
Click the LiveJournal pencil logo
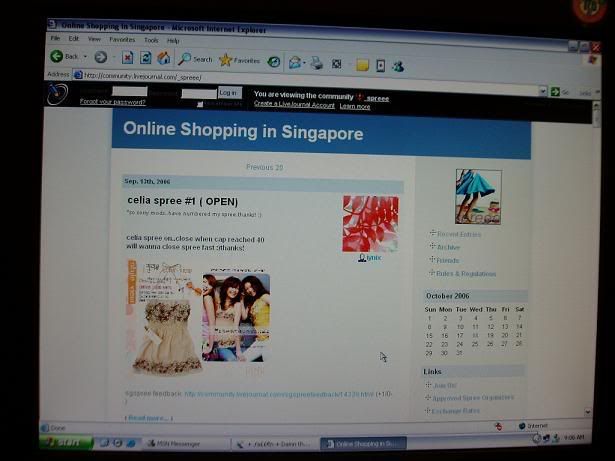pyautogui.click(x=58, y=94)
